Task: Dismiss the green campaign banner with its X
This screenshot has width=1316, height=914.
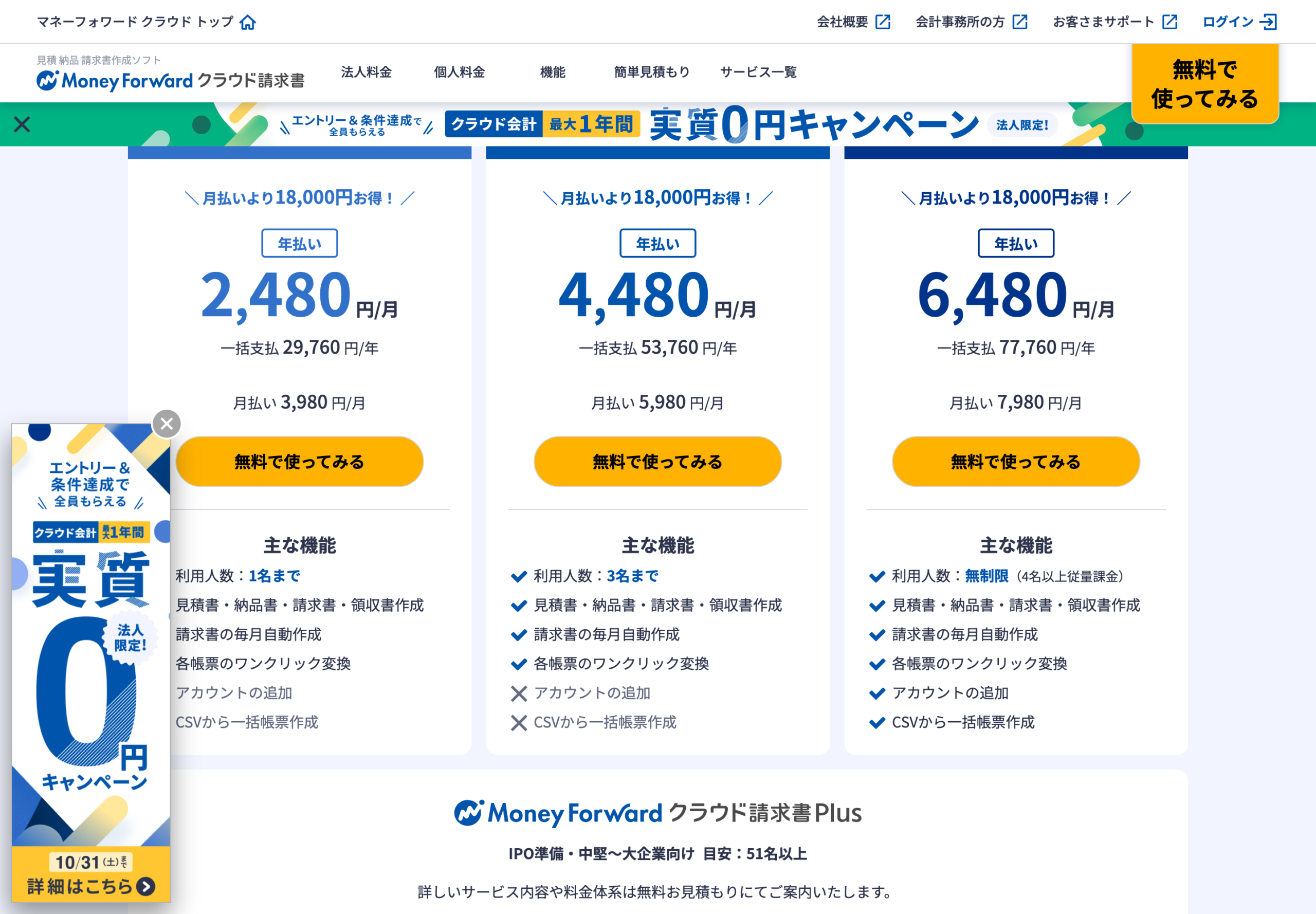Action: (22, 124)
